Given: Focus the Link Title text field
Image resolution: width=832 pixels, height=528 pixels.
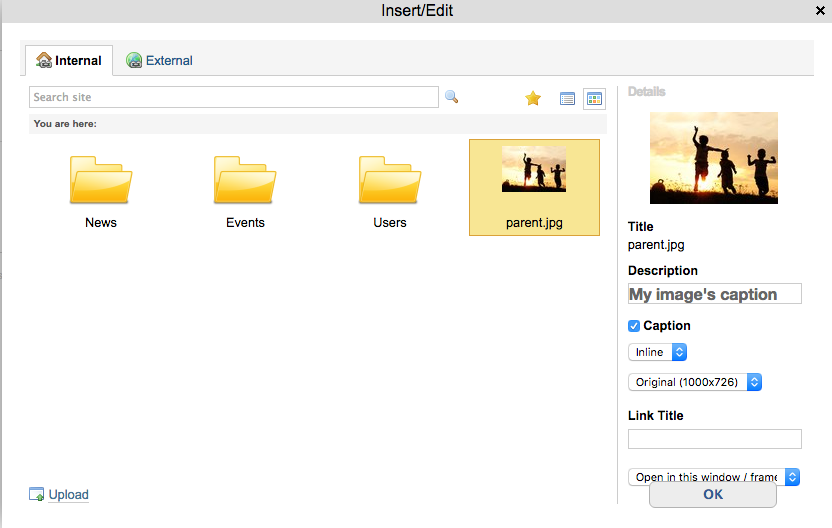Looking at the screenshot, I should click(714, 439).
